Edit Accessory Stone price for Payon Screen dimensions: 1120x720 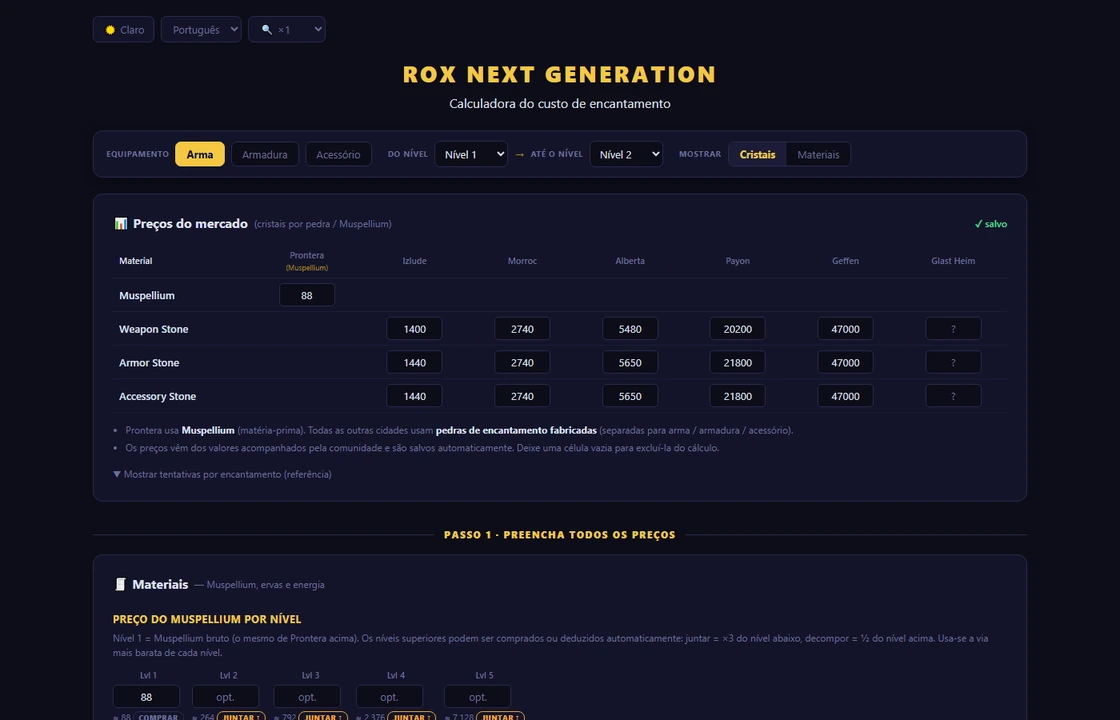(737, 396)
